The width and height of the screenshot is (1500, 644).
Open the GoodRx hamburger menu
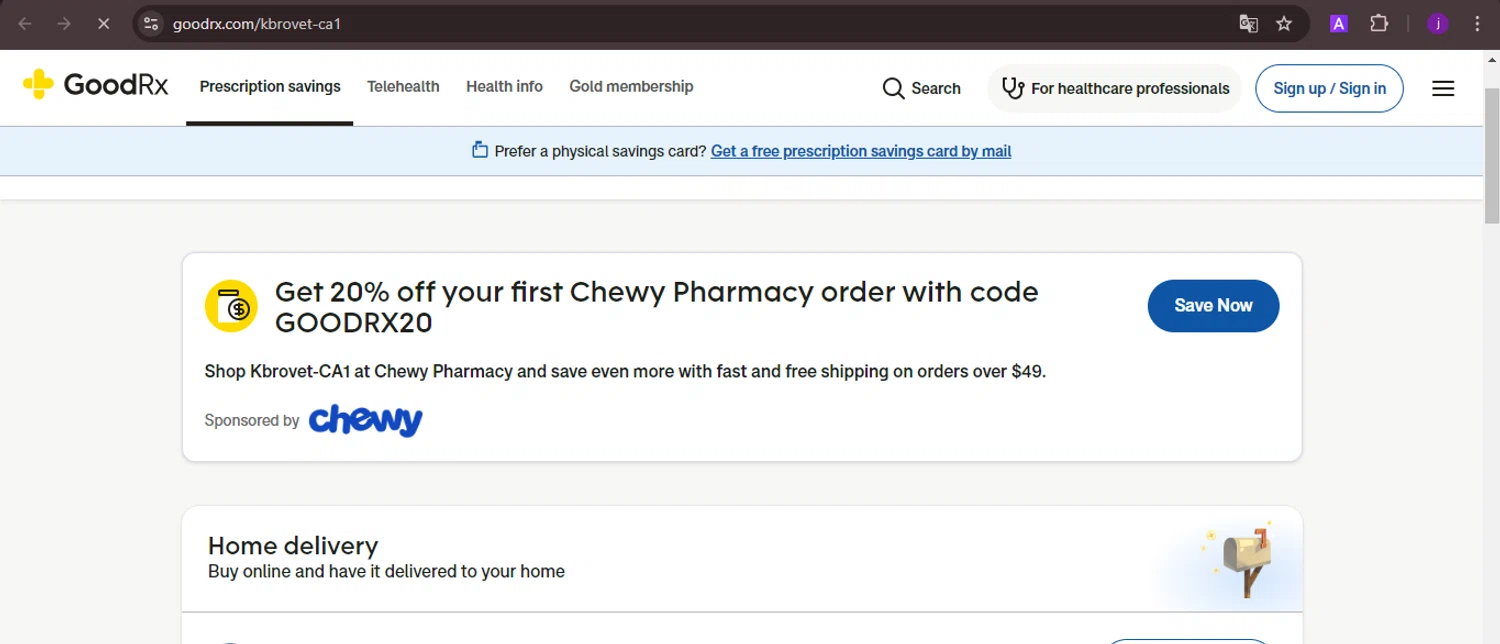pos(1443,89)
